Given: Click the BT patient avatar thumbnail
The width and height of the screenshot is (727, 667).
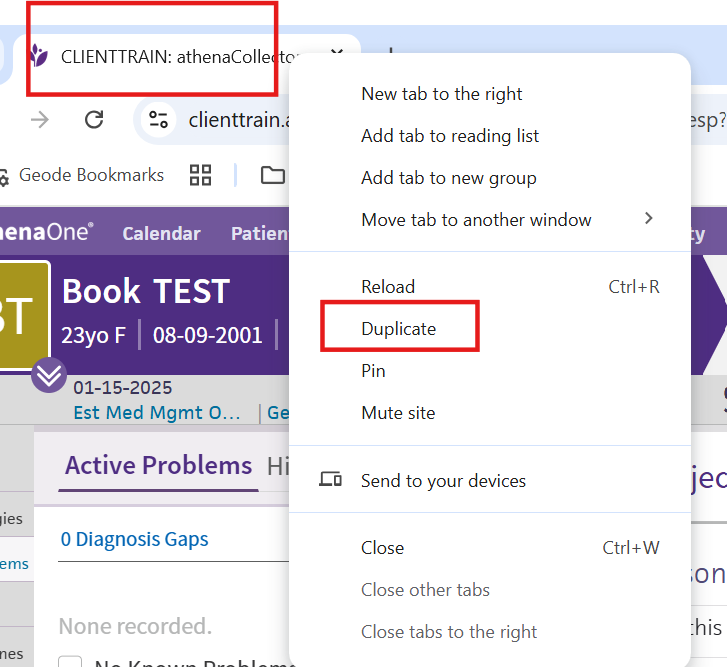Looking at the screenshot, I should coord(24,315).
